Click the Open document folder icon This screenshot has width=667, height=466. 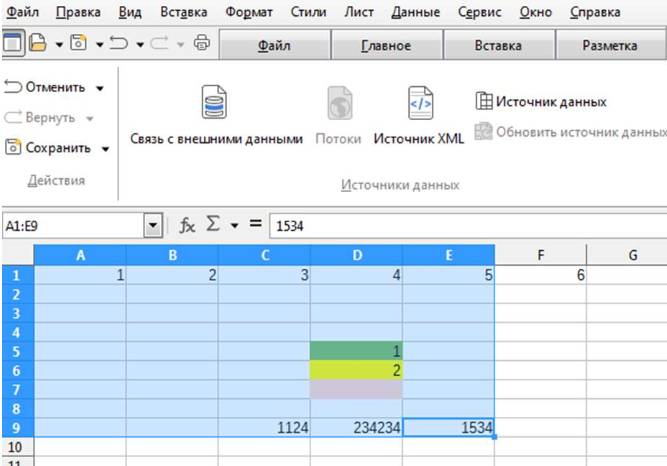coord(37,43)
